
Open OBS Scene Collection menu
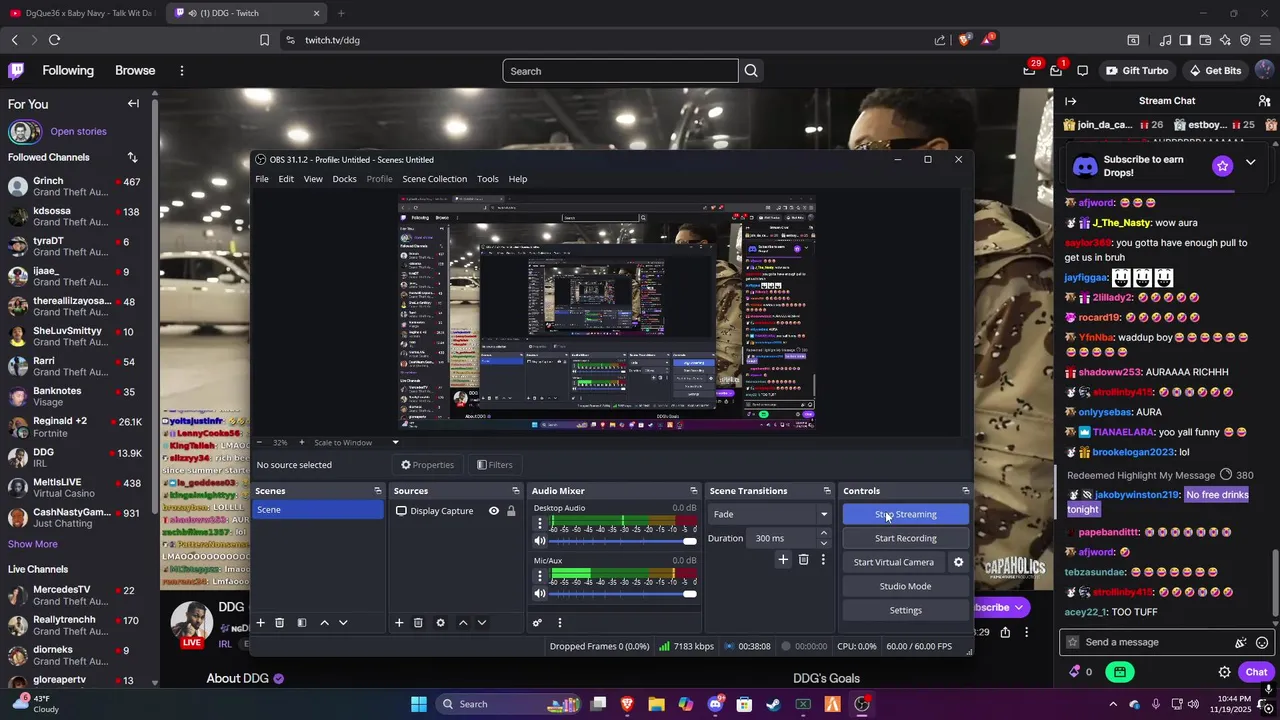pos(434,179)
